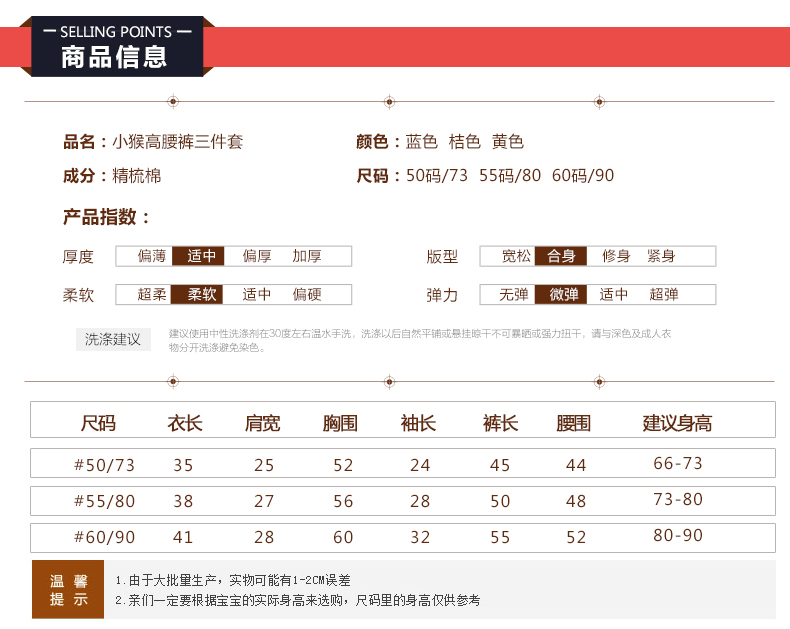Click the left ornament on the top divider
790x629 pixels.
point(173,102)
